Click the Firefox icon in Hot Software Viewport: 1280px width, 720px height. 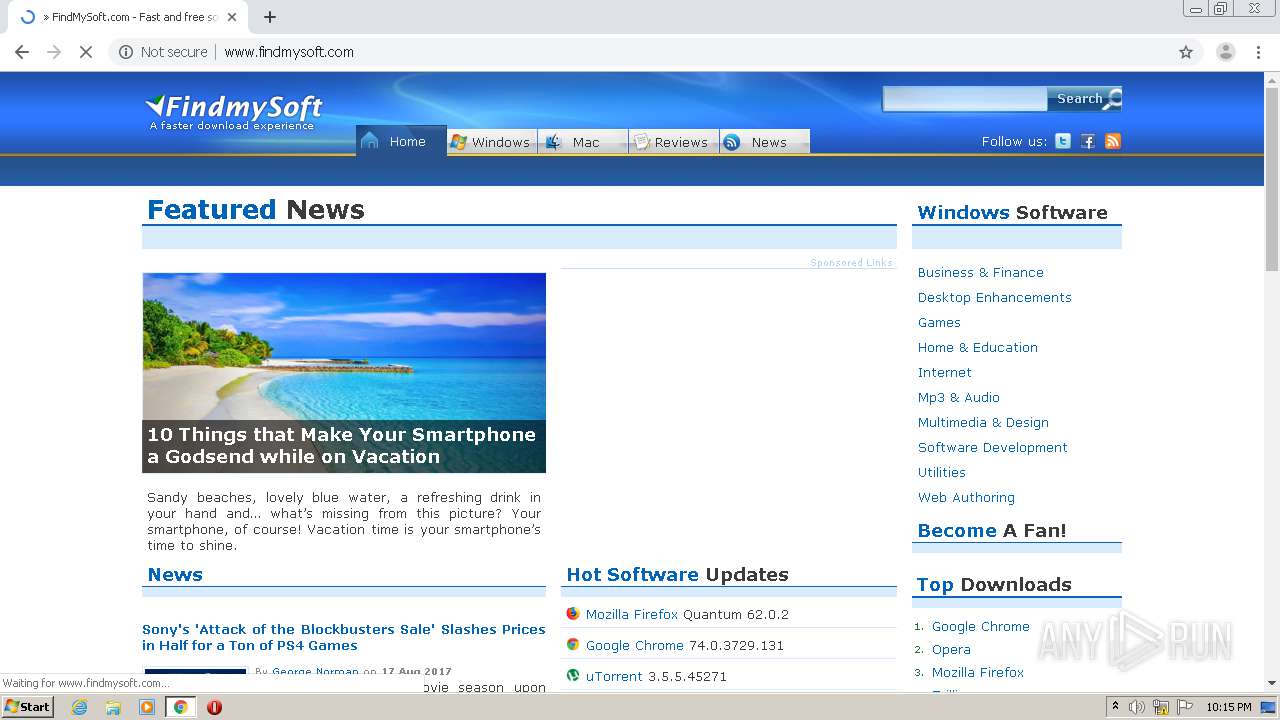pyautogui.click(x=573, y=614)
